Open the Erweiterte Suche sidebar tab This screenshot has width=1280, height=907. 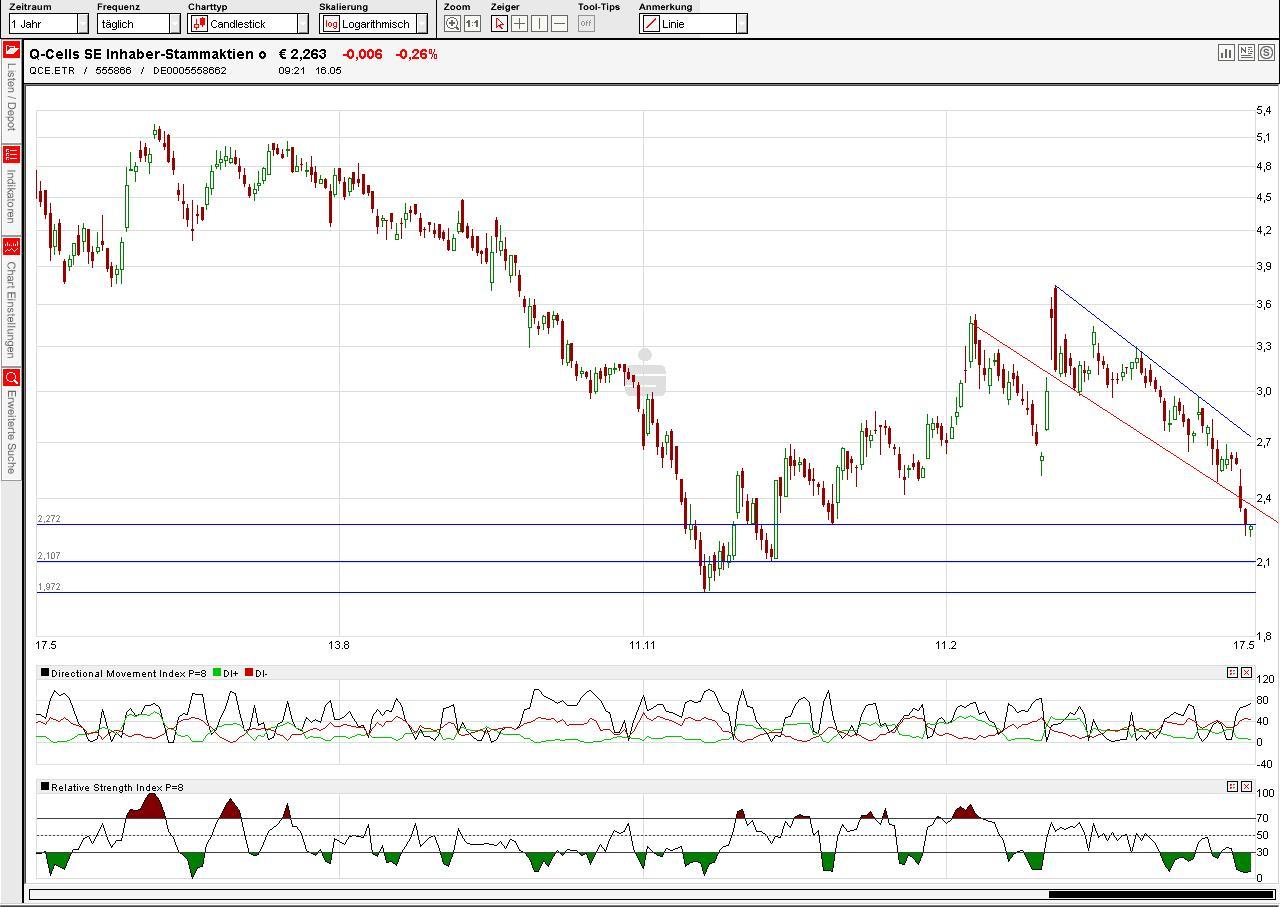[11, 423]
